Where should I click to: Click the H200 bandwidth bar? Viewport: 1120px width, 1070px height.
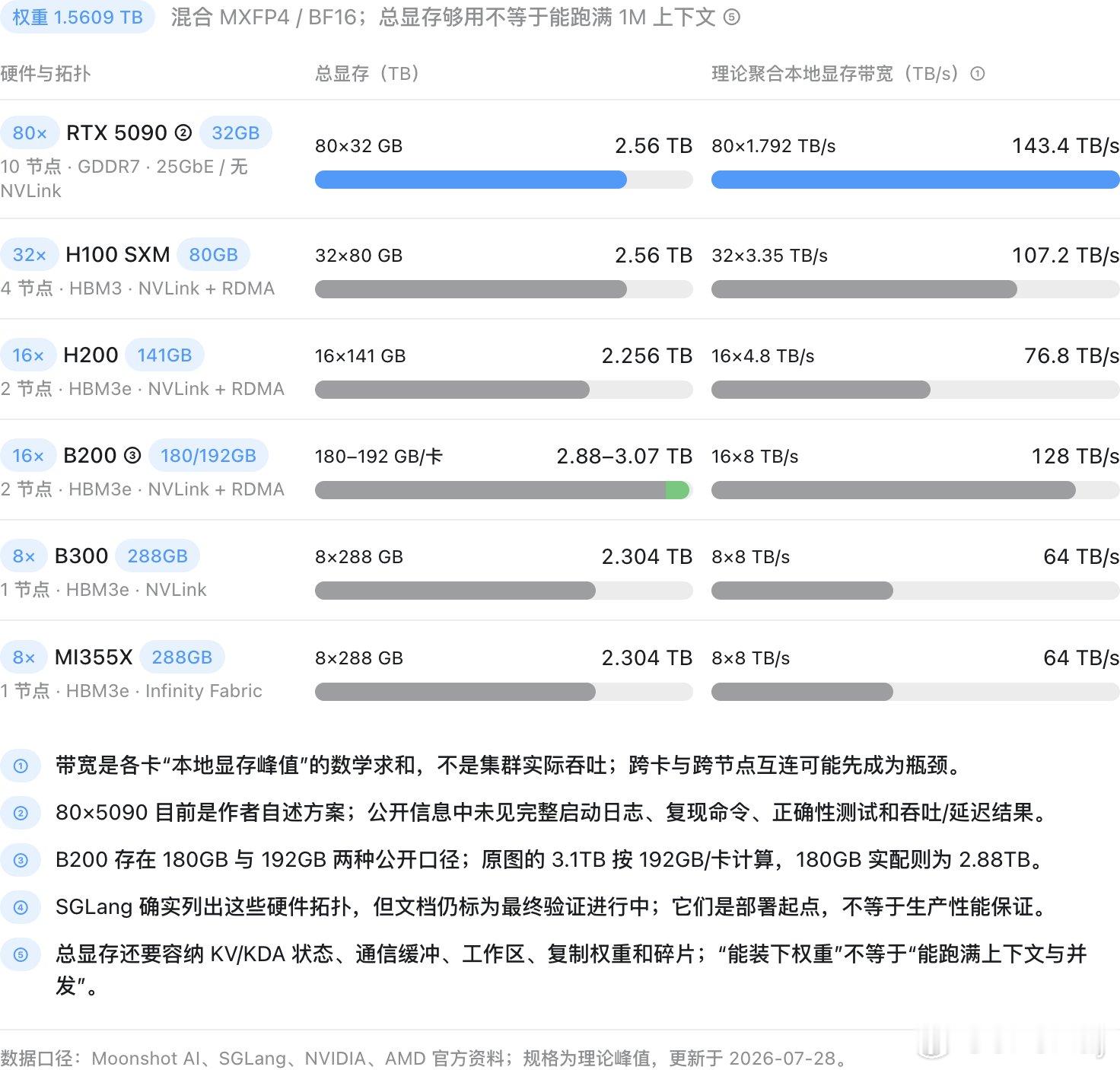pos(821,390)
